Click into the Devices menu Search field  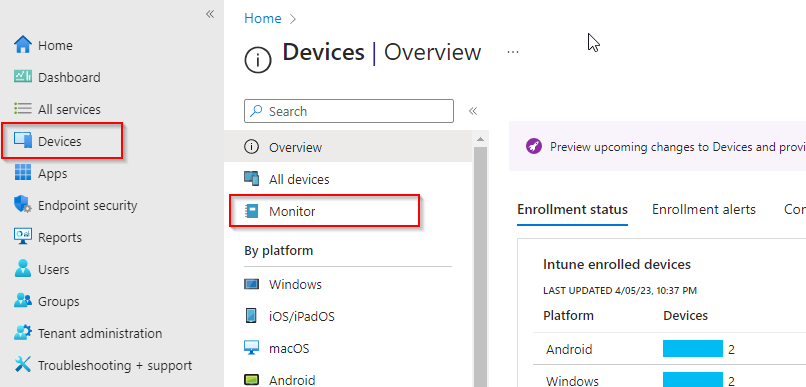(x=349, y=111)
